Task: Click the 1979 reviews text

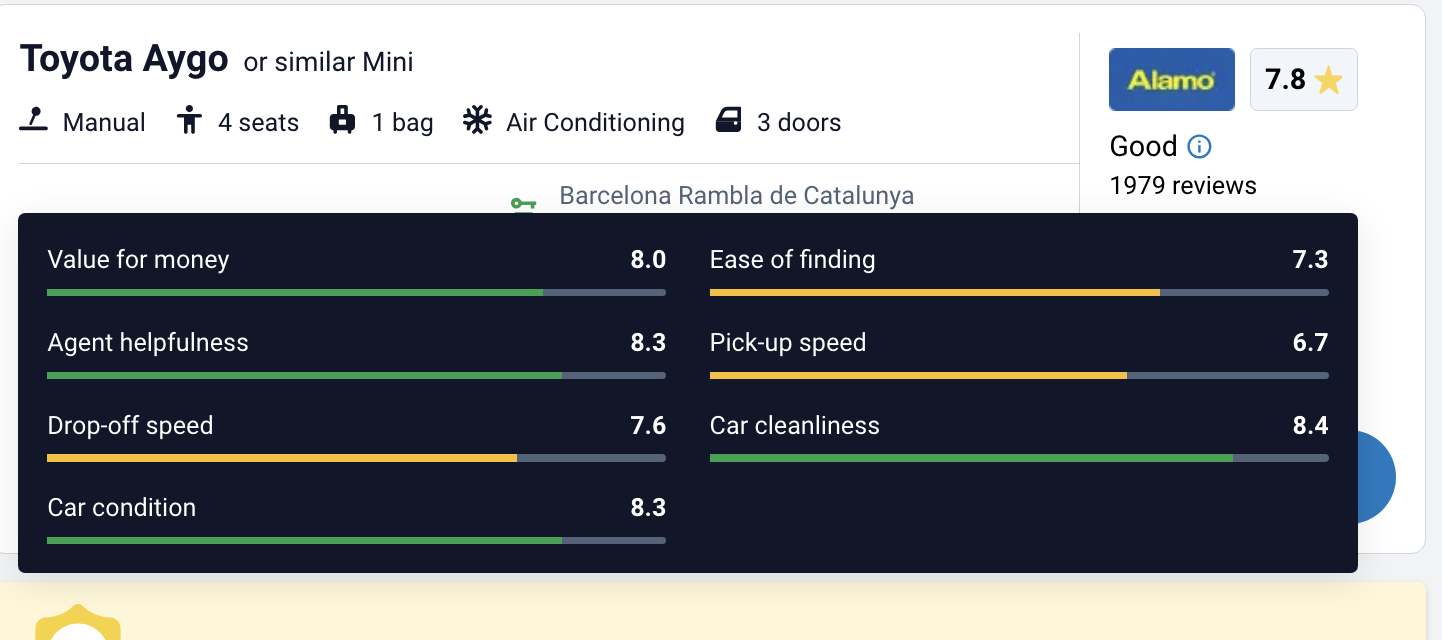Action: (1183, 185)
